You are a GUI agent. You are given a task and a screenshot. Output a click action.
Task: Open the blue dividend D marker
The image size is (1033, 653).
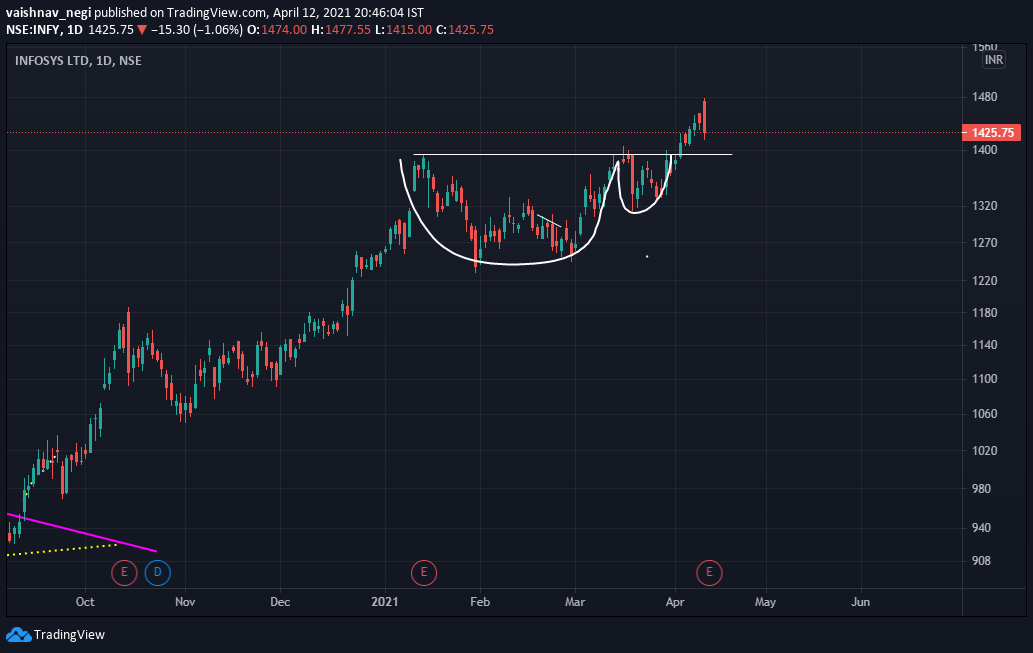click(x=157, y=573)
